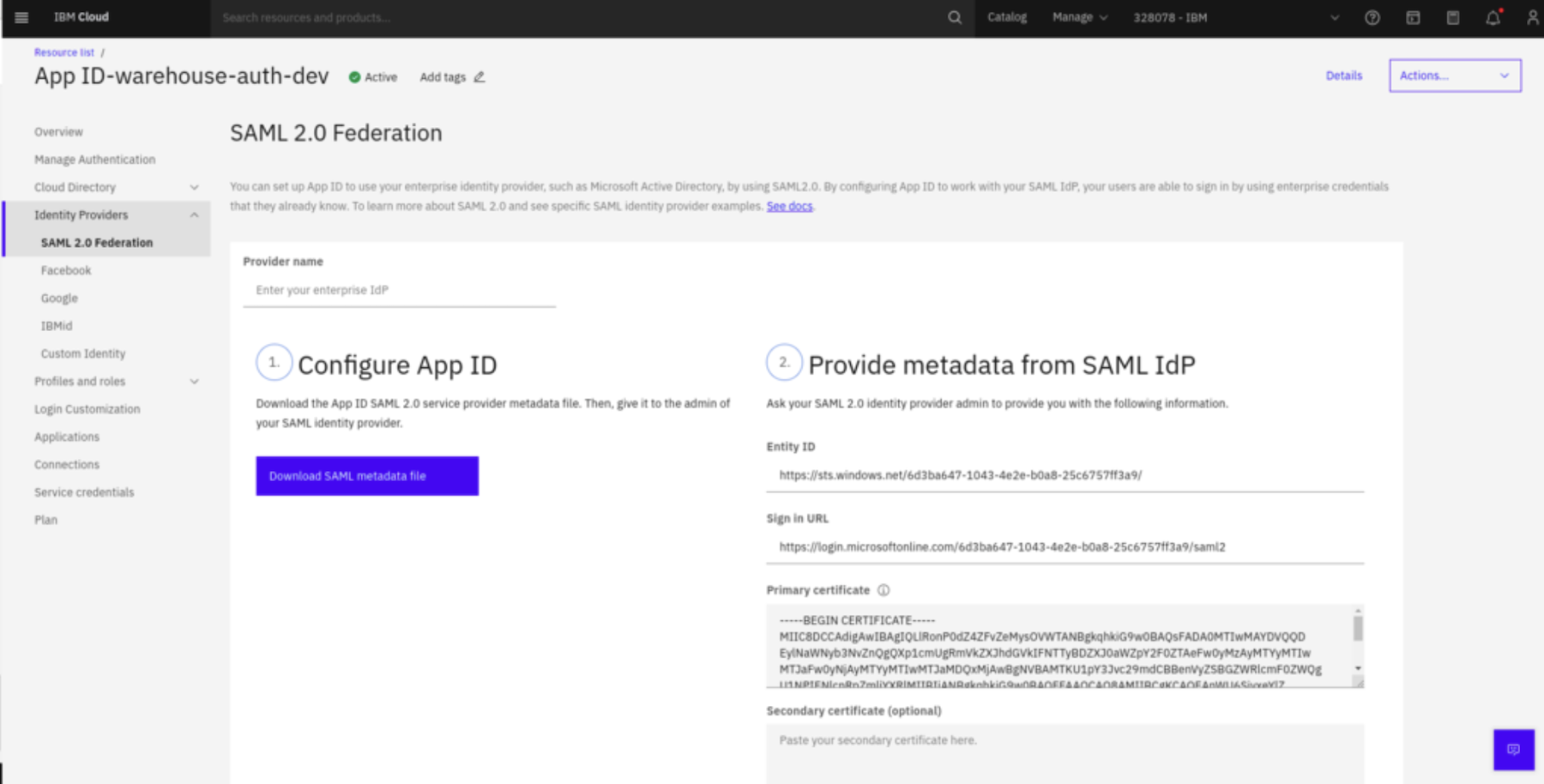The height and width of the screenshot is (784, 1544).
Task: Open the Details link
Action: pyautogui.click(x=1344, y=75)
